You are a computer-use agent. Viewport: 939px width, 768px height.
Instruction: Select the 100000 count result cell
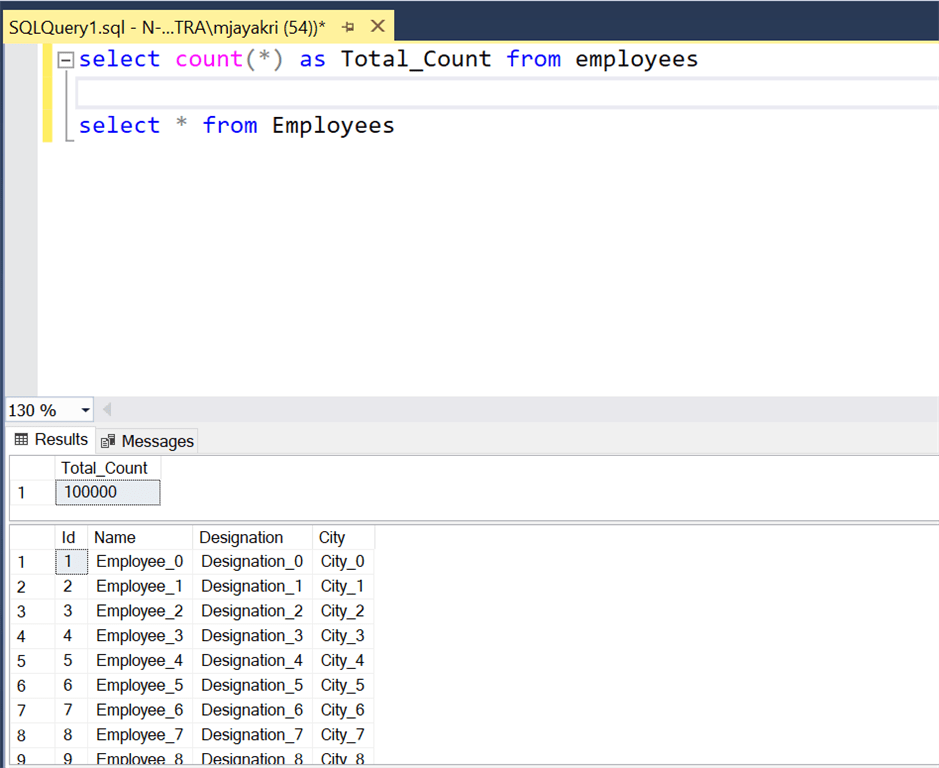coord(107,492)
